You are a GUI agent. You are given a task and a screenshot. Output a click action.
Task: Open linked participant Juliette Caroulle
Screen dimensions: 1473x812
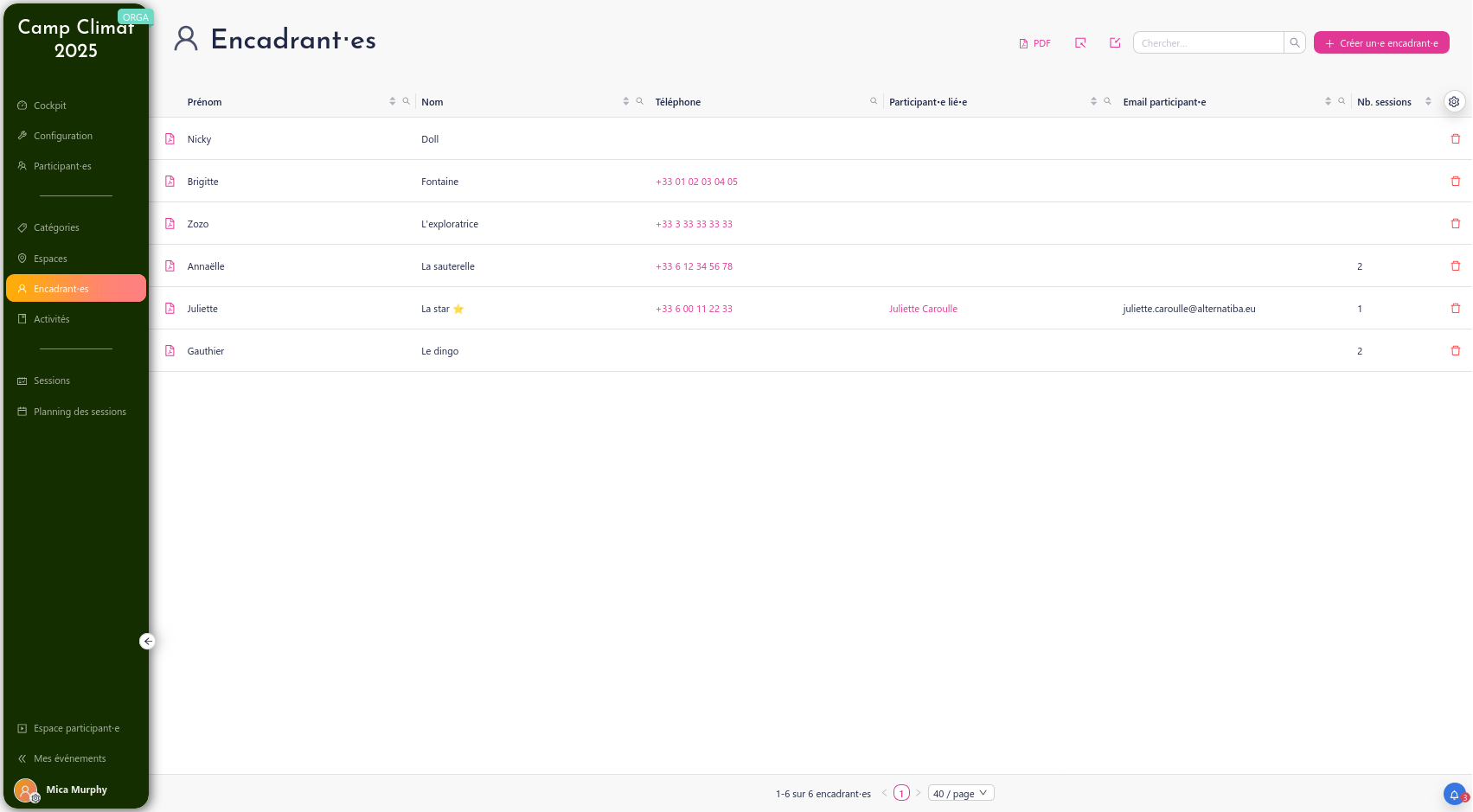coord(923,309)
